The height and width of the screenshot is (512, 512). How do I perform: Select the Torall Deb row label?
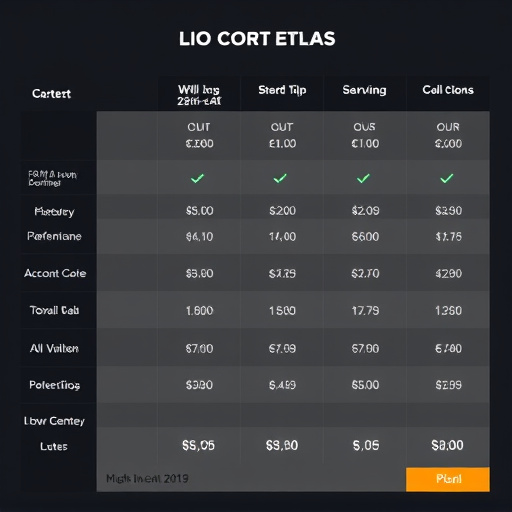coord(54,310)
